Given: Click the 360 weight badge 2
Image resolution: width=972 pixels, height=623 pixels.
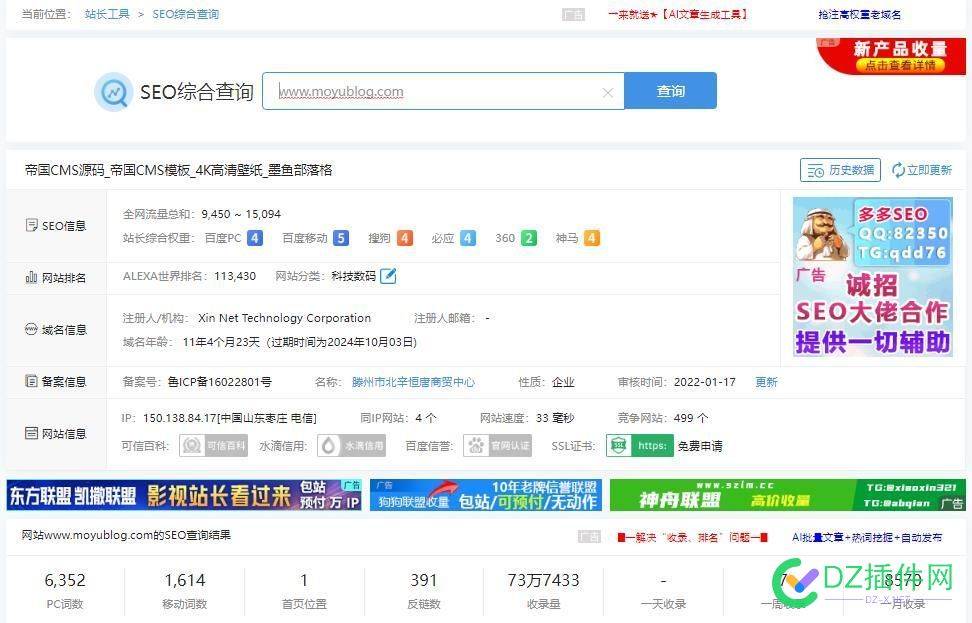Looking at the screenshot, I should pyautogui.click(x=529, y=238).
